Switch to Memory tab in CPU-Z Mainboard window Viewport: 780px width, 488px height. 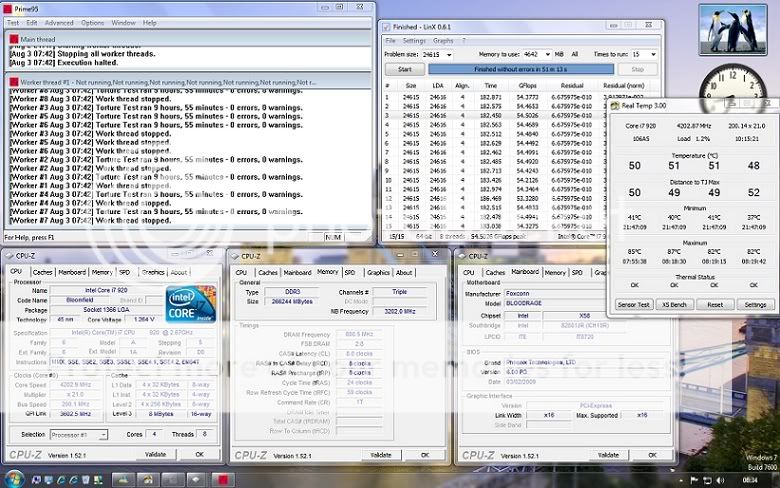point(555,273)
